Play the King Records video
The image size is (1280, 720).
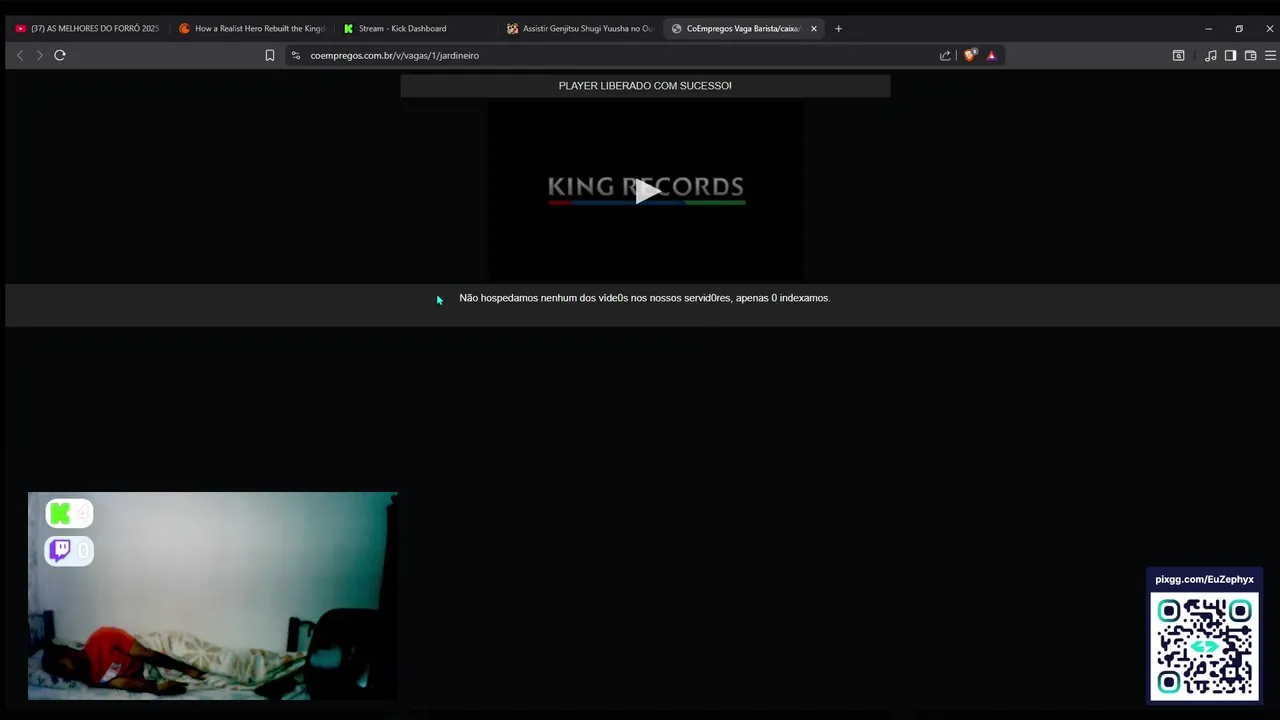click(x=646, y=191)
